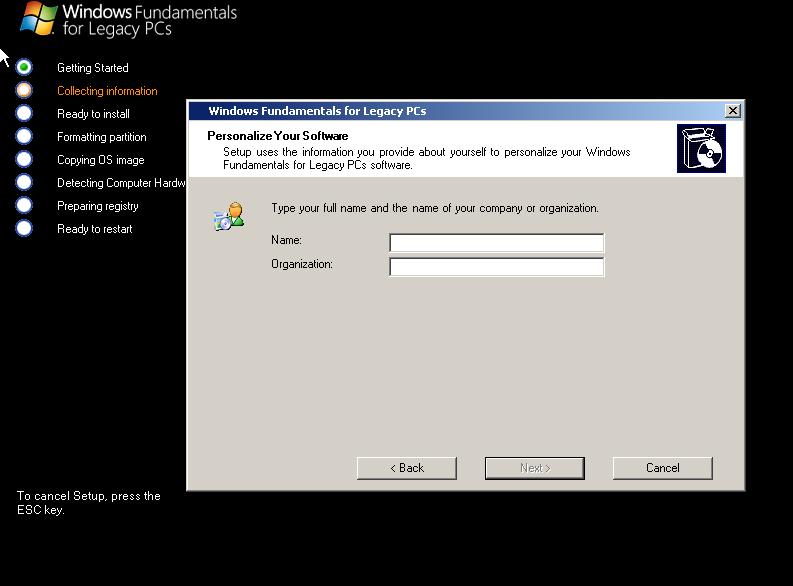793x586 pixels.
Task: Select the Preparing registry step indicator
Action: 24,205
